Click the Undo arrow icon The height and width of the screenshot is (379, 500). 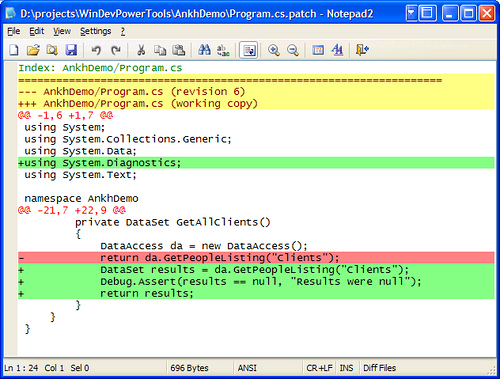pos(96,50)
